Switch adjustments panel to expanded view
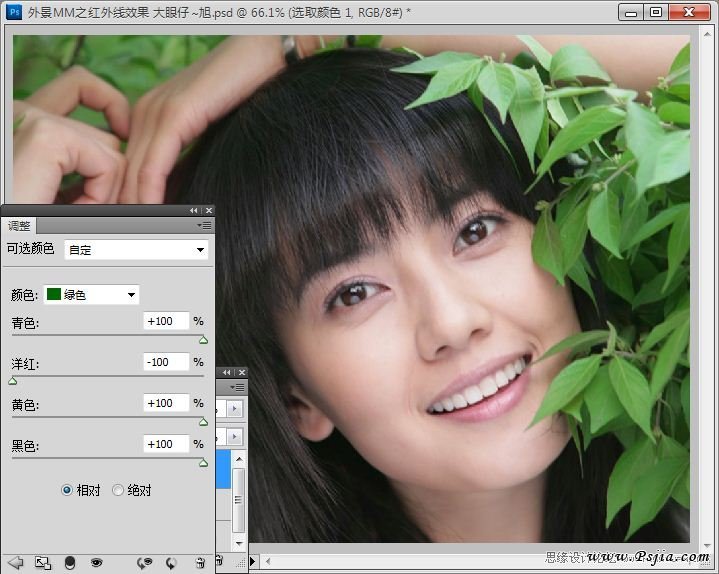 coord(43,563)
